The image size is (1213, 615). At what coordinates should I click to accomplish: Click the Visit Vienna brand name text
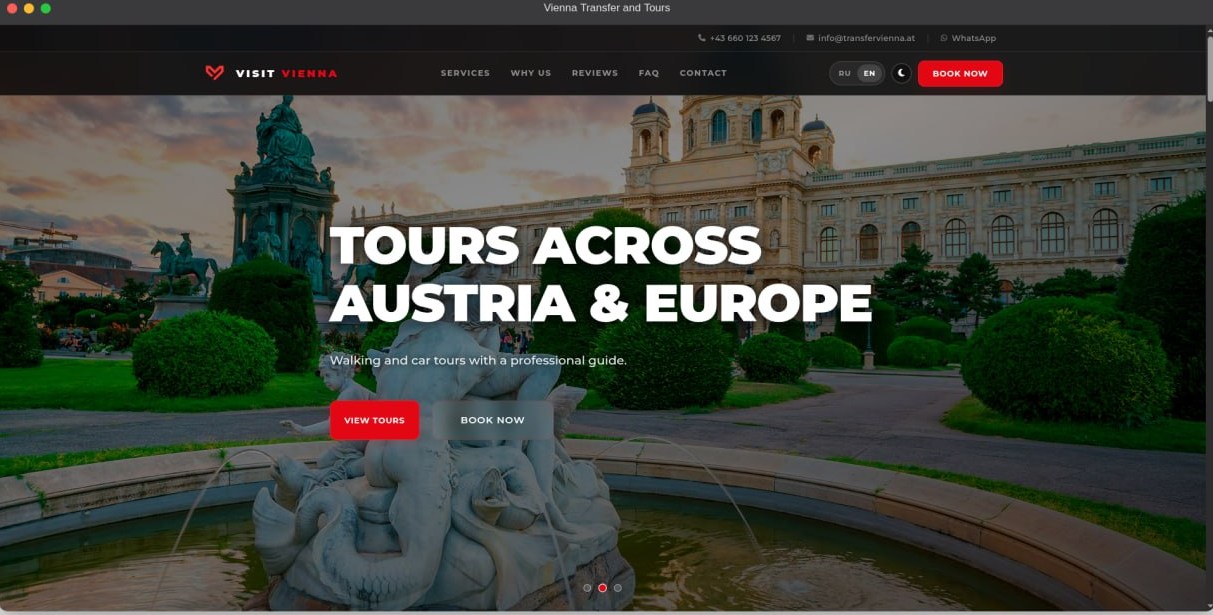coord(286,73)
